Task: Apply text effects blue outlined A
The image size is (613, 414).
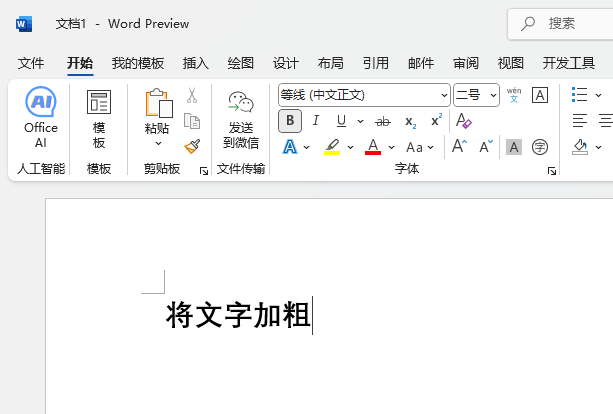Action: tap(290, 147)
